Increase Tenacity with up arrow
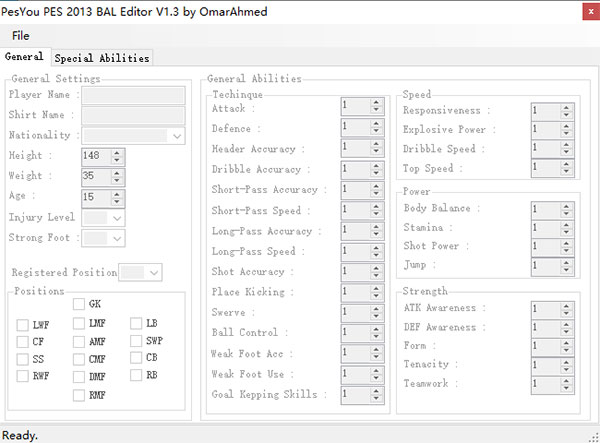Screen dimensions: 600x443 tap(566, 362)
